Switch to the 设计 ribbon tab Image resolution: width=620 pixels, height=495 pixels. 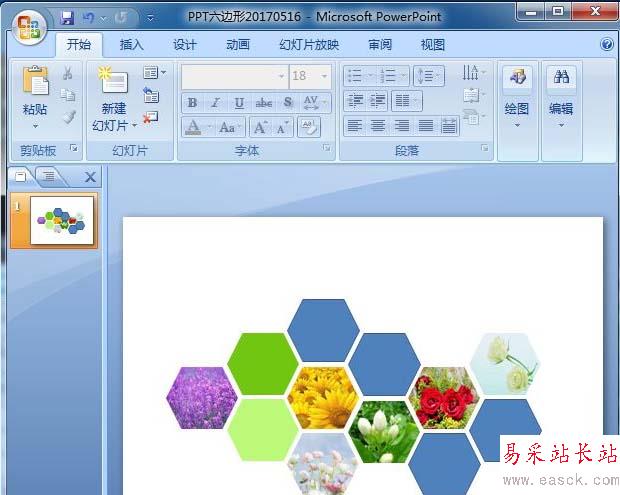pos(184,44)
